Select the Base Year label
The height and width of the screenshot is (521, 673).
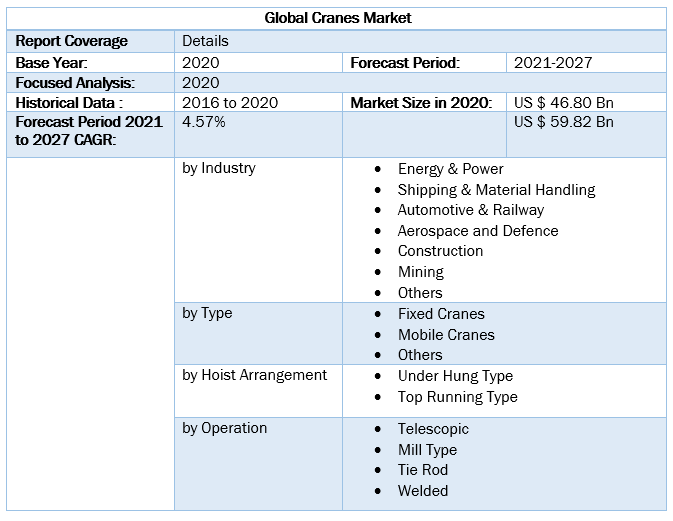tap(52, 62)
